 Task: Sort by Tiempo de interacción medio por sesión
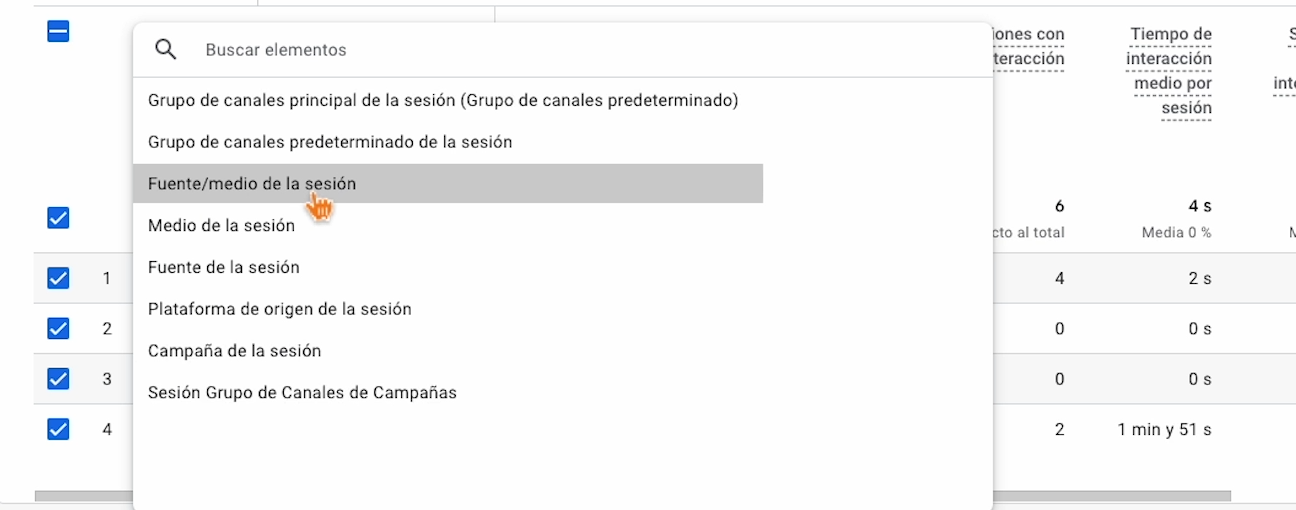click(1170, 71)
